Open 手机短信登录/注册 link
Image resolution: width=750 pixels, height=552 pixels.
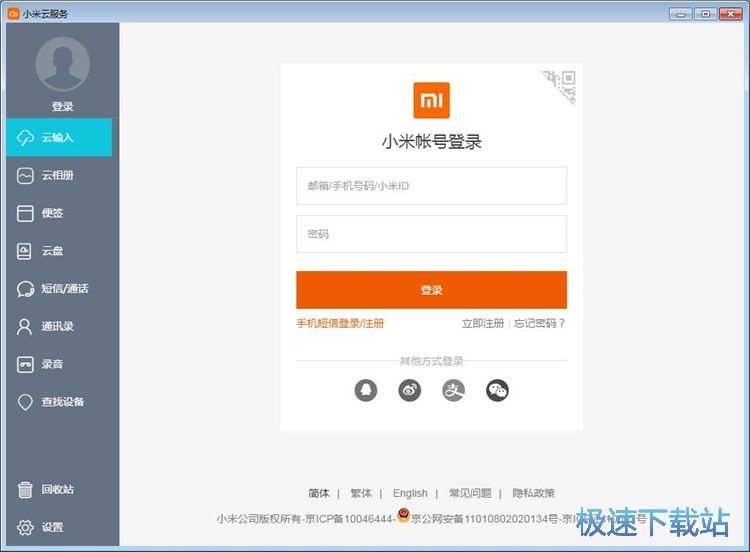click(x=340, y=323)
